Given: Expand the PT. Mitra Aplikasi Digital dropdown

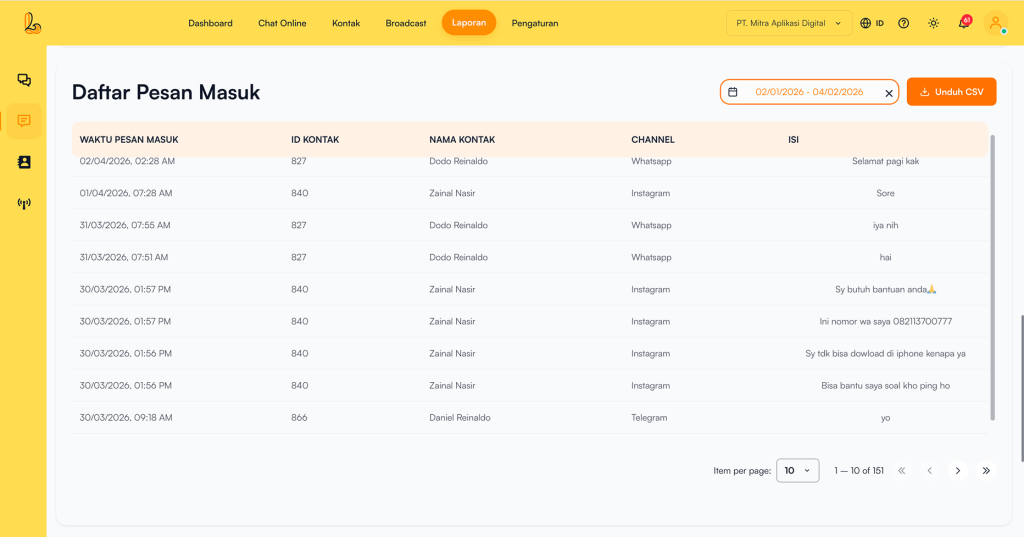Looking at the screenshot, I should tap(789, 23).
